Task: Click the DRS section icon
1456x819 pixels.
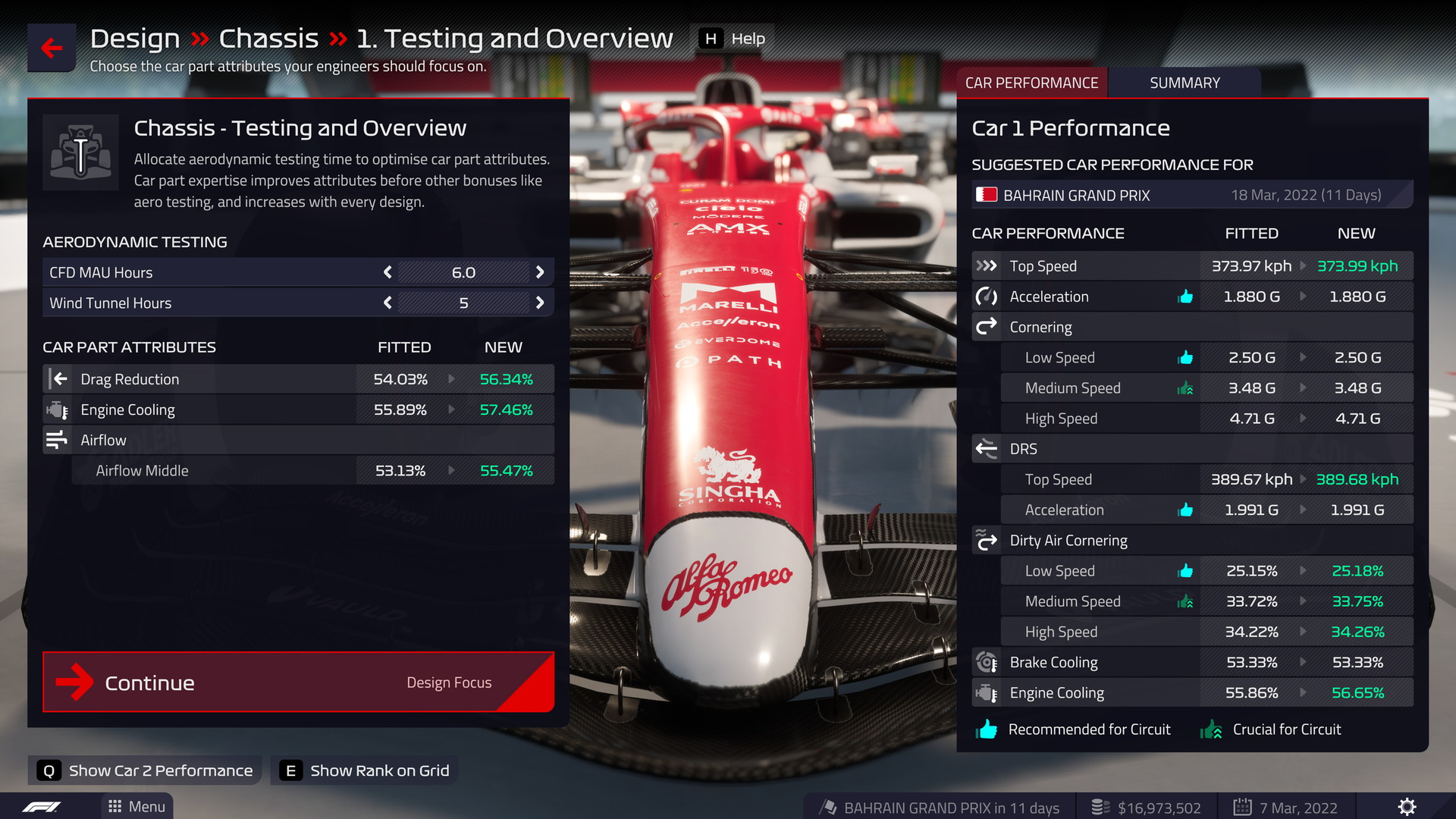Action: point(986,448)
